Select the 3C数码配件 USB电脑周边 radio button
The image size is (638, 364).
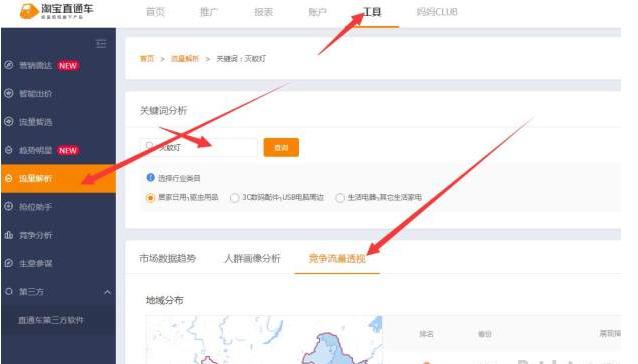tap(234, 198)
